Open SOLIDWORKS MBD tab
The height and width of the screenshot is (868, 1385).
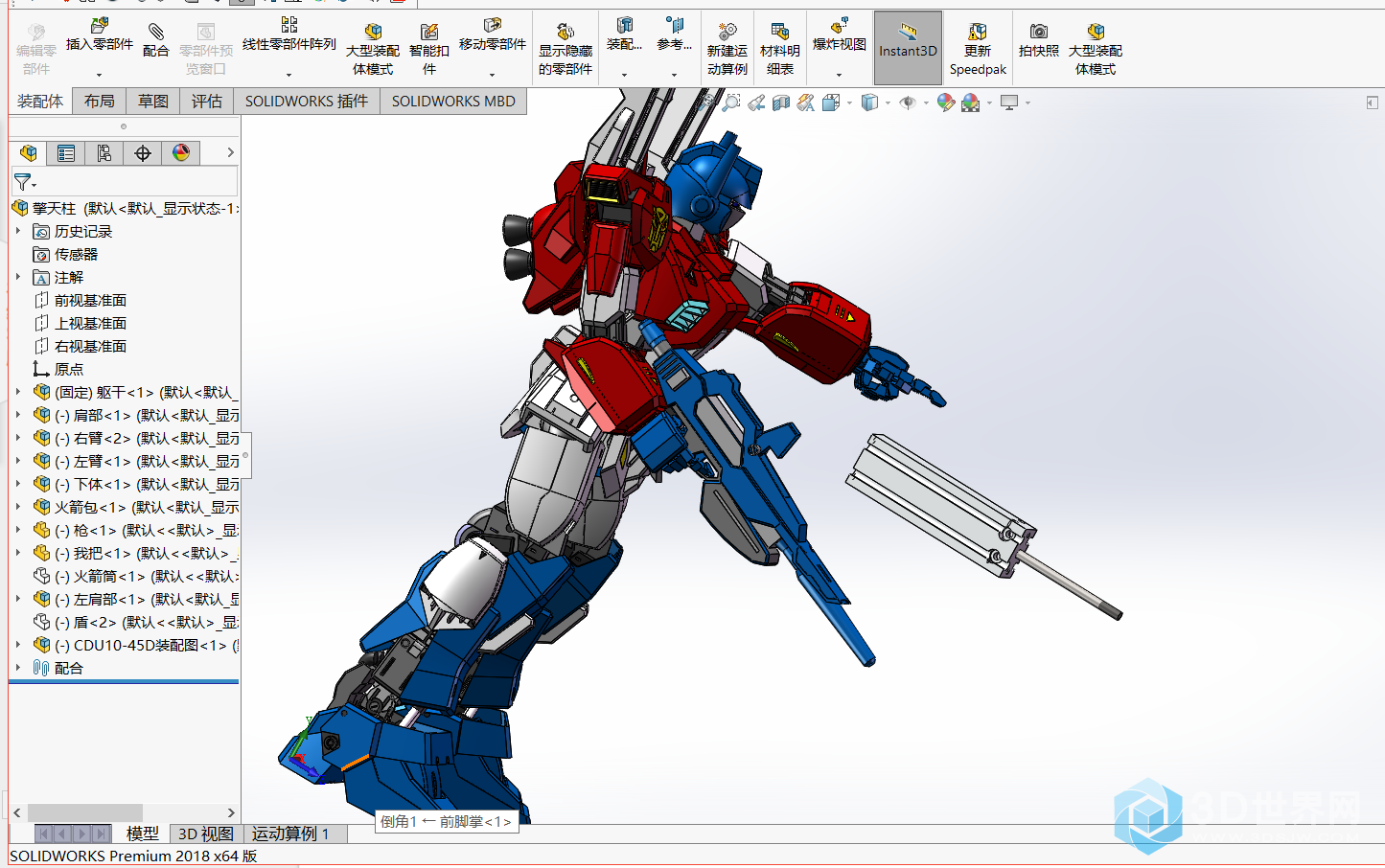453,102
